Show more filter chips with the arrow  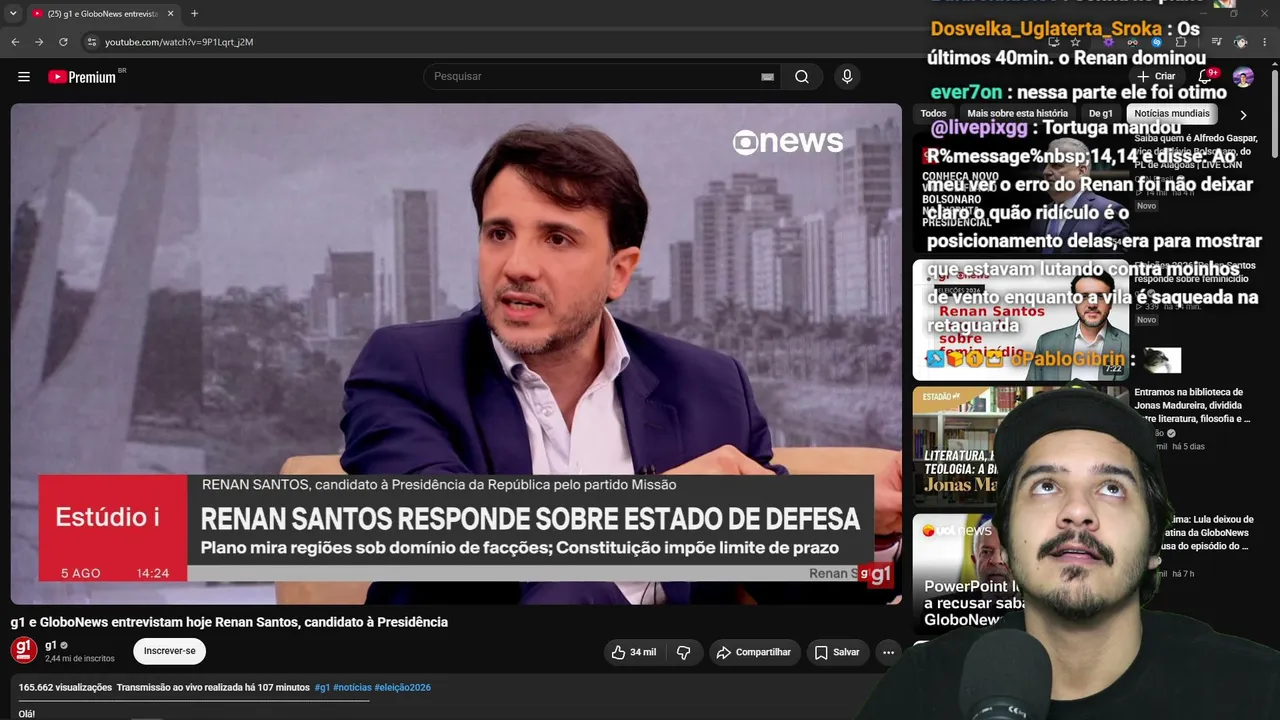(1243, 115)
